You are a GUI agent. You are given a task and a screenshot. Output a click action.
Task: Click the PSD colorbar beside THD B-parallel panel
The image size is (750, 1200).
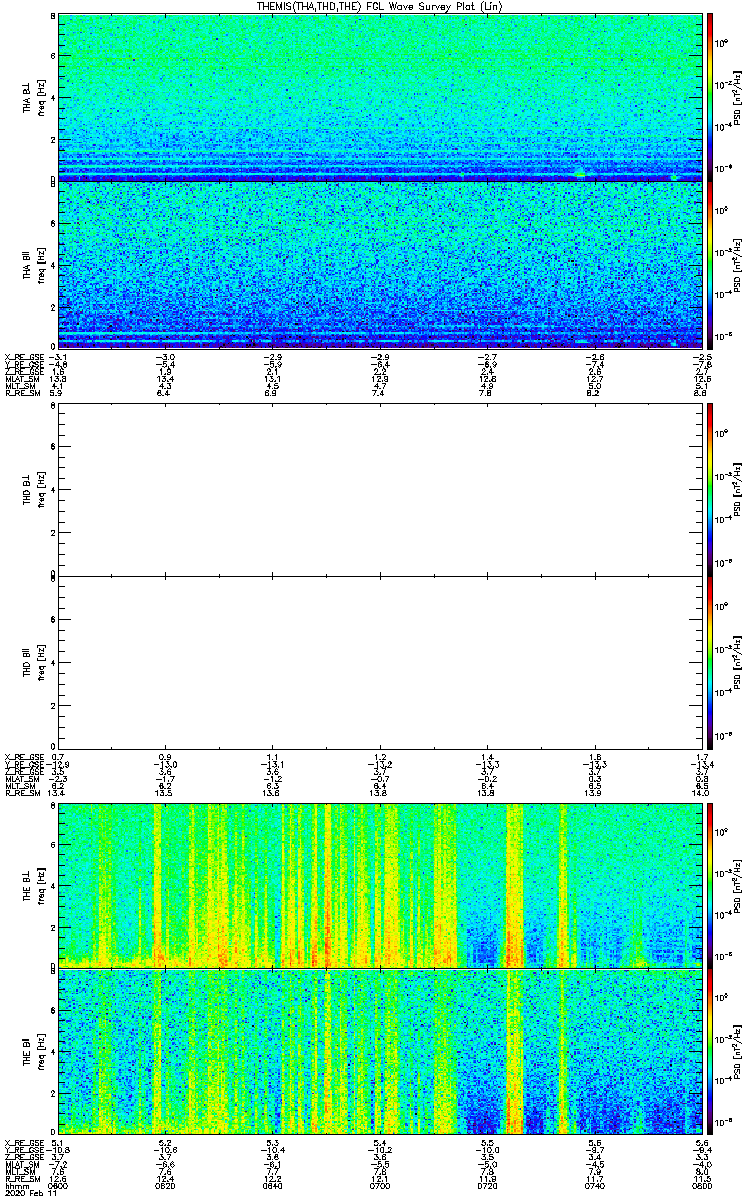[710, 661]
